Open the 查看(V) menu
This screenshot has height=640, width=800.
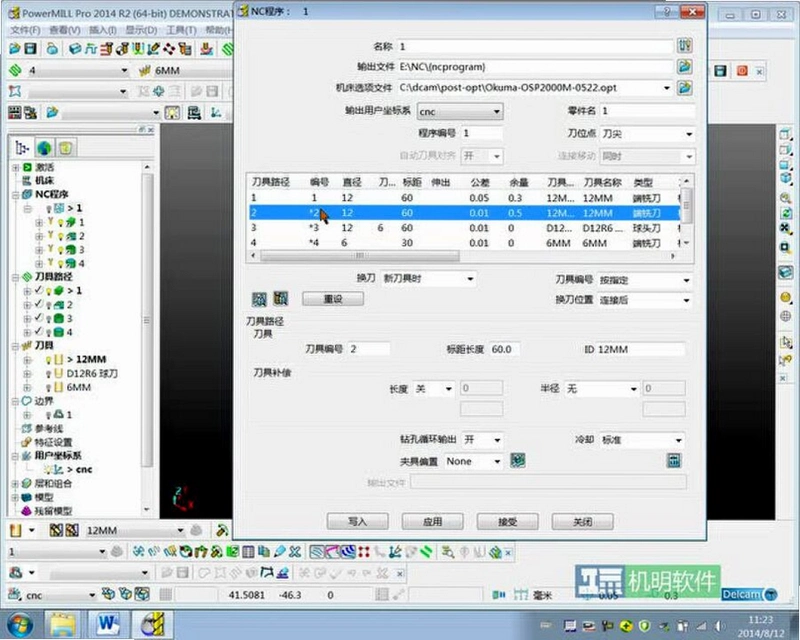[65, 30]
